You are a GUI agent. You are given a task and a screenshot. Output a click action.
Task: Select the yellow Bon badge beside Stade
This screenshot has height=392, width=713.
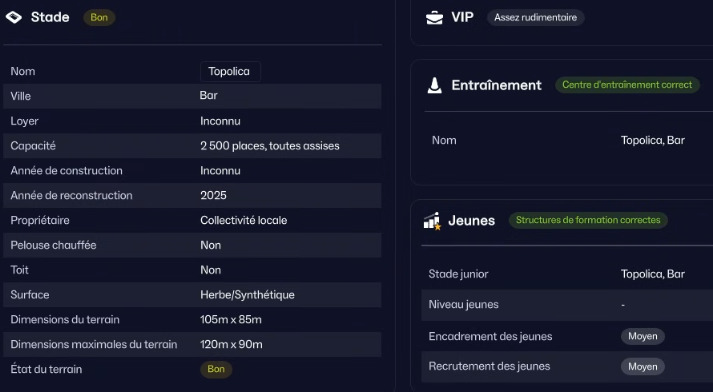99,17
